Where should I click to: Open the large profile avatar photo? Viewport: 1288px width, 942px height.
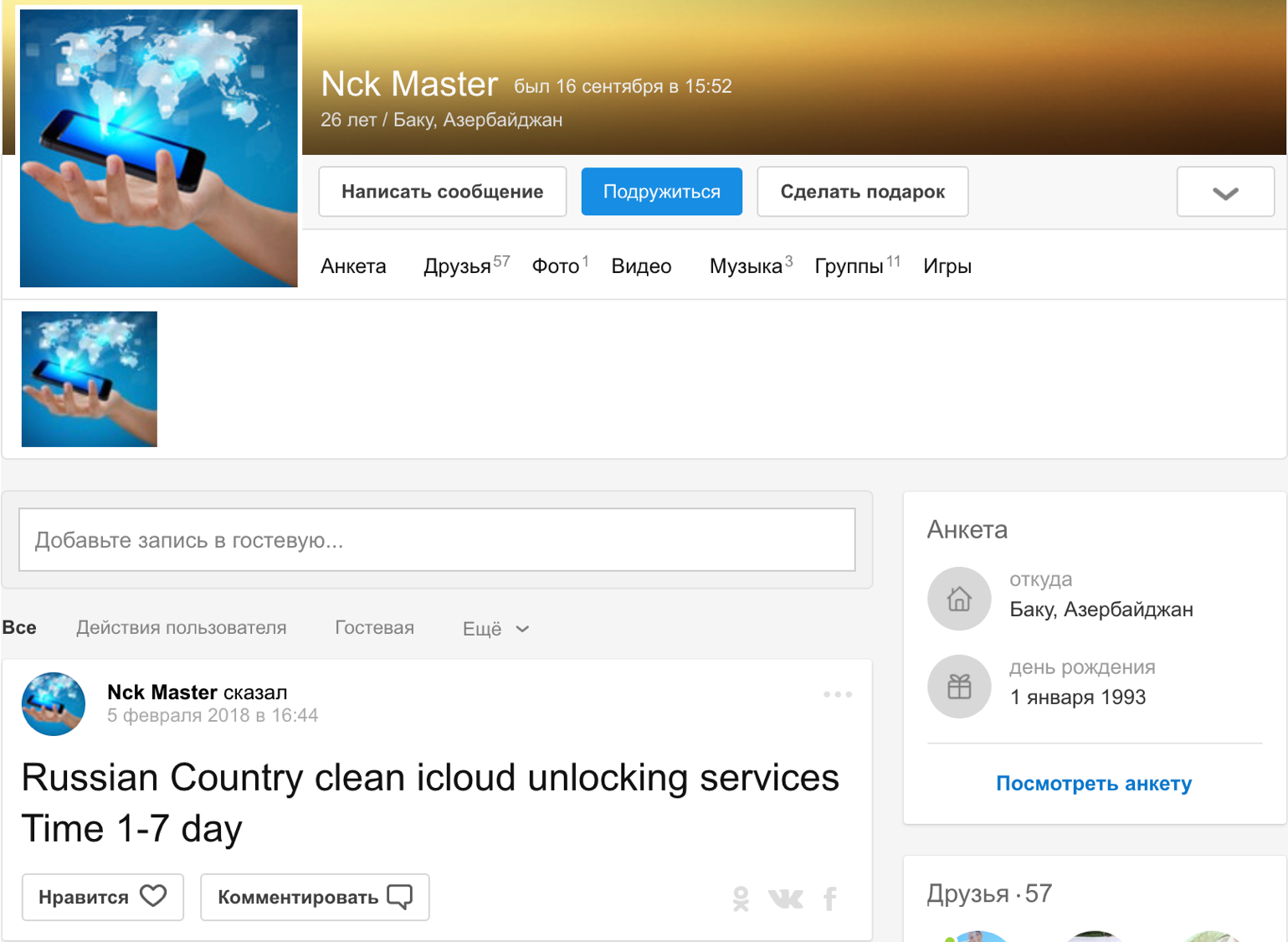pos(159,148)
